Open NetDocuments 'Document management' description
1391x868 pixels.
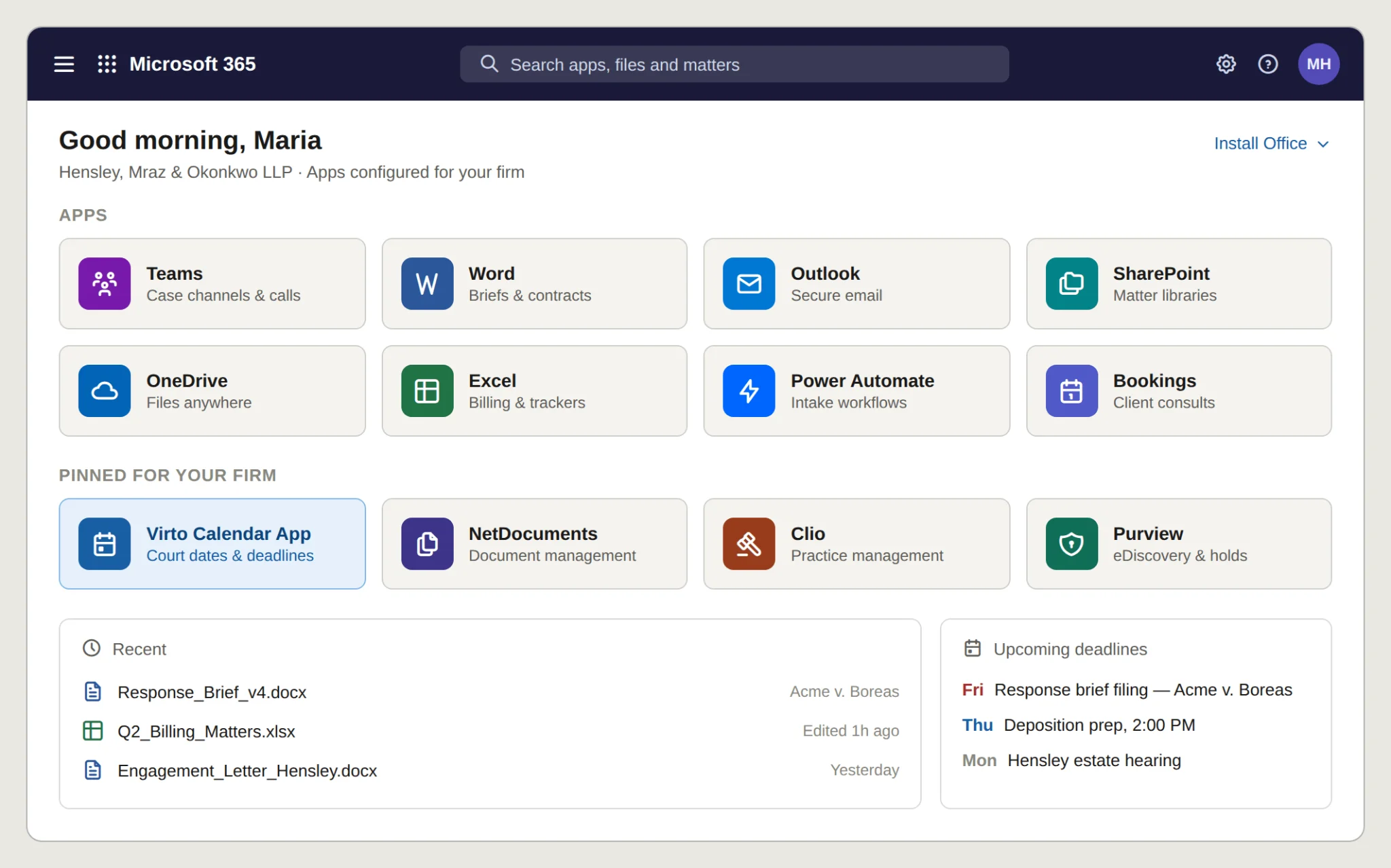point(552,556)
